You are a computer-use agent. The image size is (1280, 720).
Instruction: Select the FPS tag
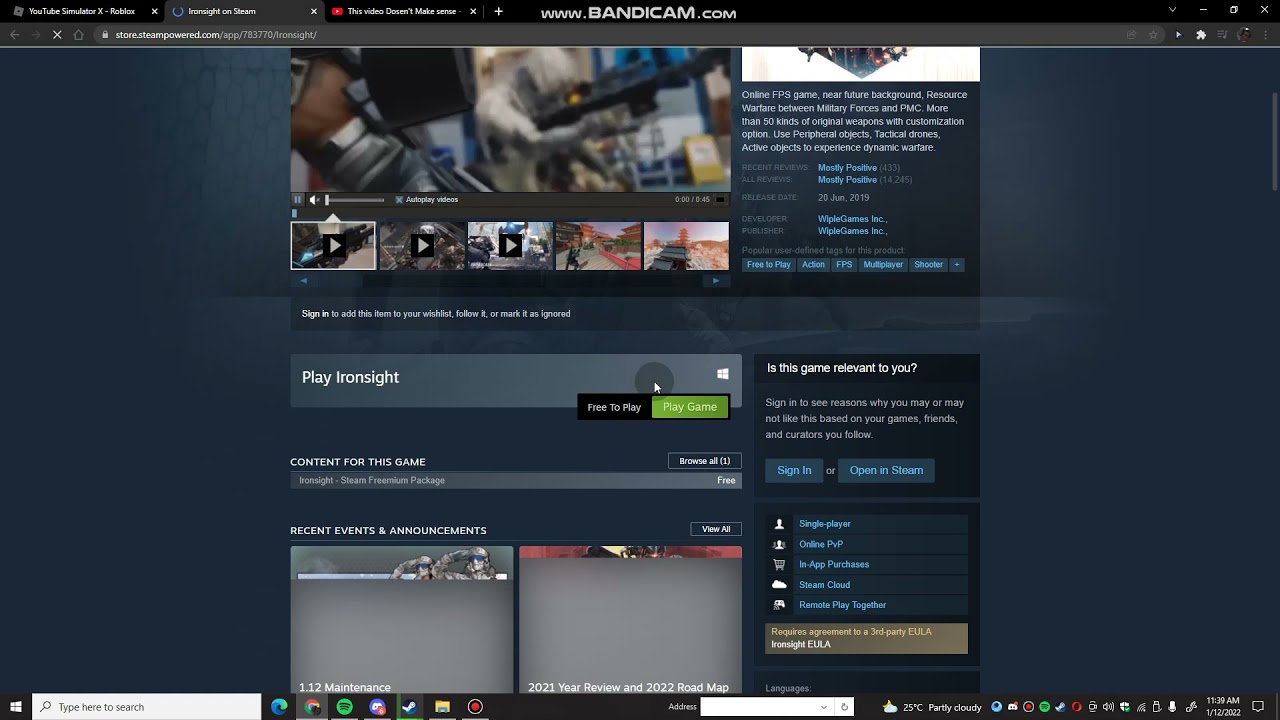(844, 265)
